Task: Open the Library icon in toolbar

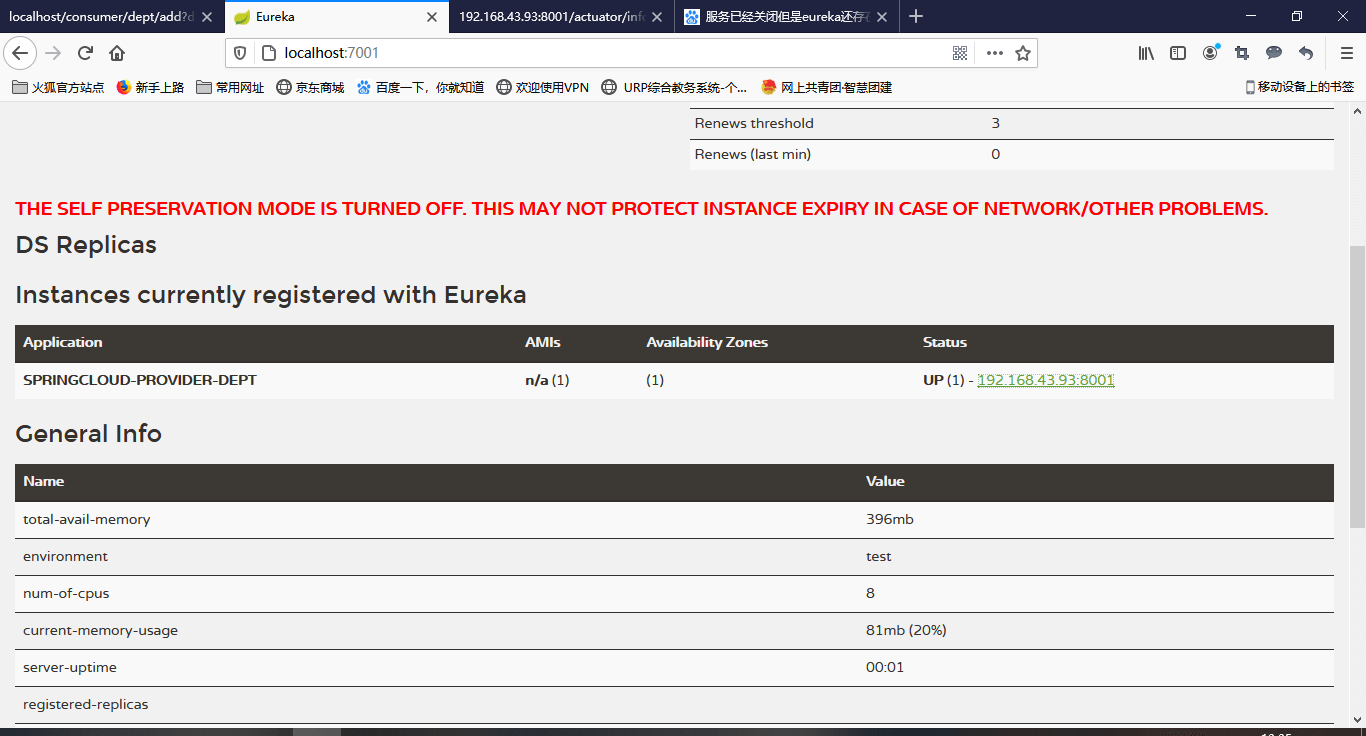Action: 1146,53
